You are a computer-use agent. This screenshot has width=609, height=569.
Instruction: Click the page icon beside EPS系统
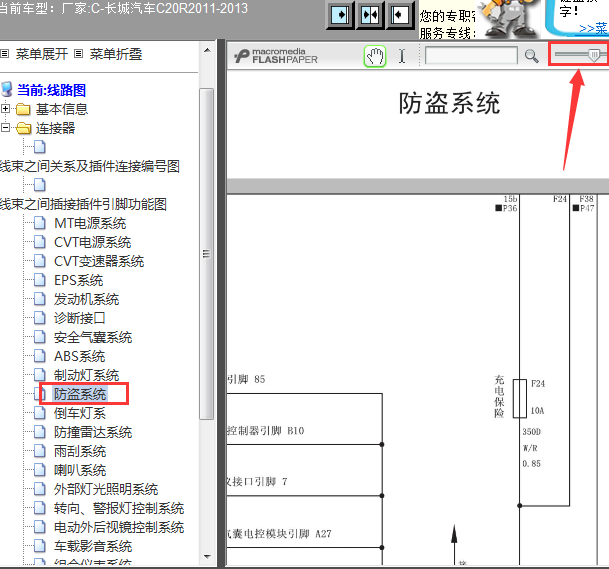[39, 280]
